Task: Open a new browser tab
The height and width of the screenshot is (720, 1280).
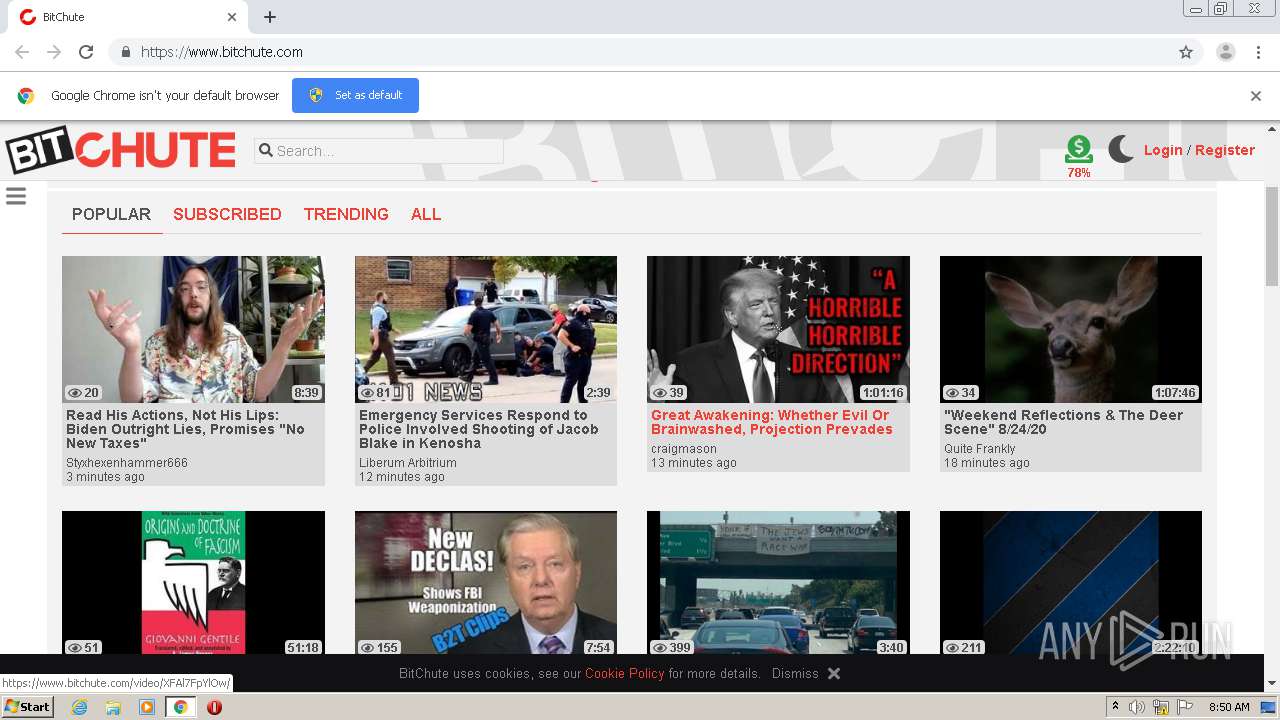Action: (x=270, y=17)
